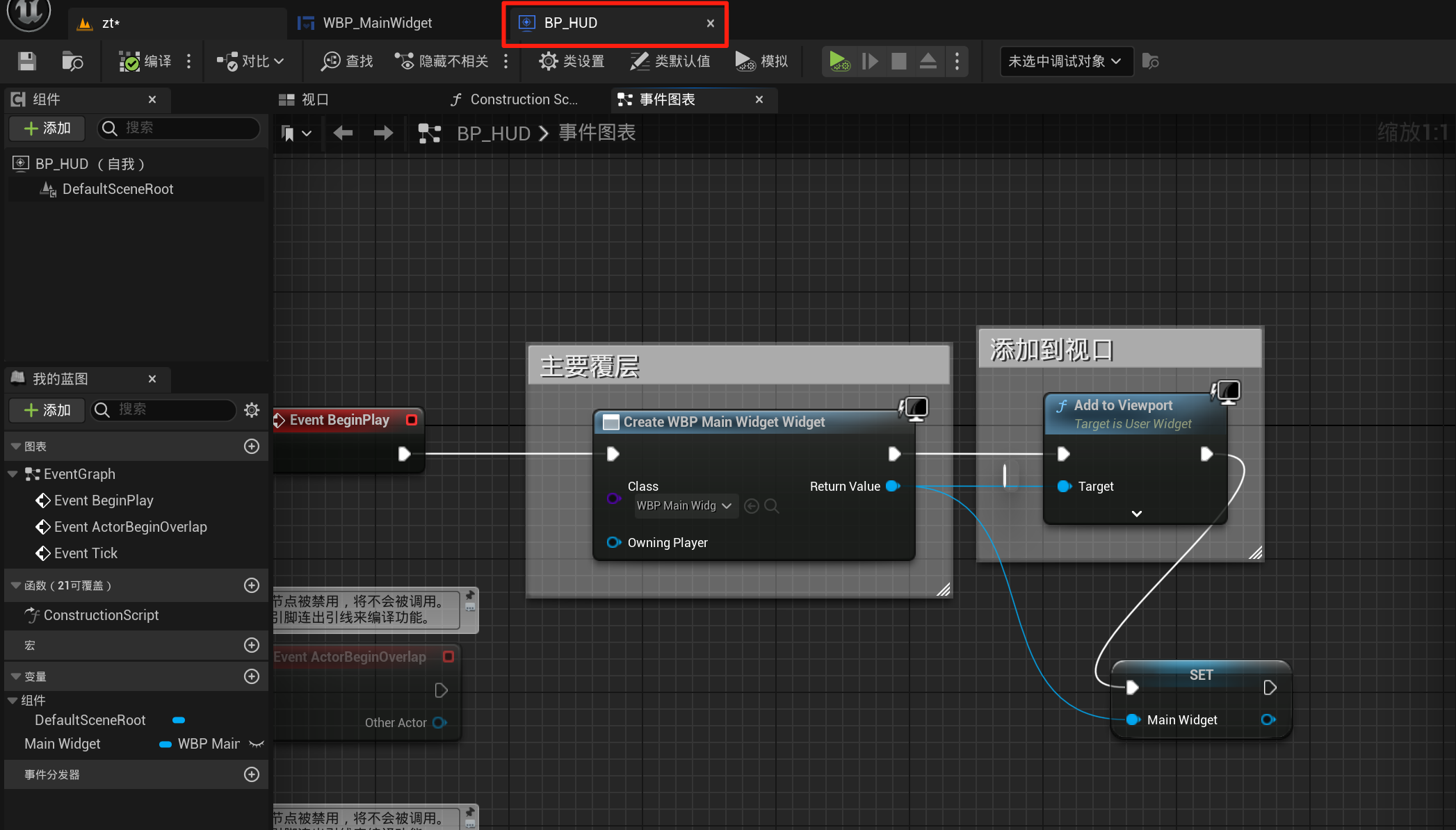This screenshot has height=830, width=1456.
Task: Toggle the eye icon on Main Widget variable
Action: point(257,744)
